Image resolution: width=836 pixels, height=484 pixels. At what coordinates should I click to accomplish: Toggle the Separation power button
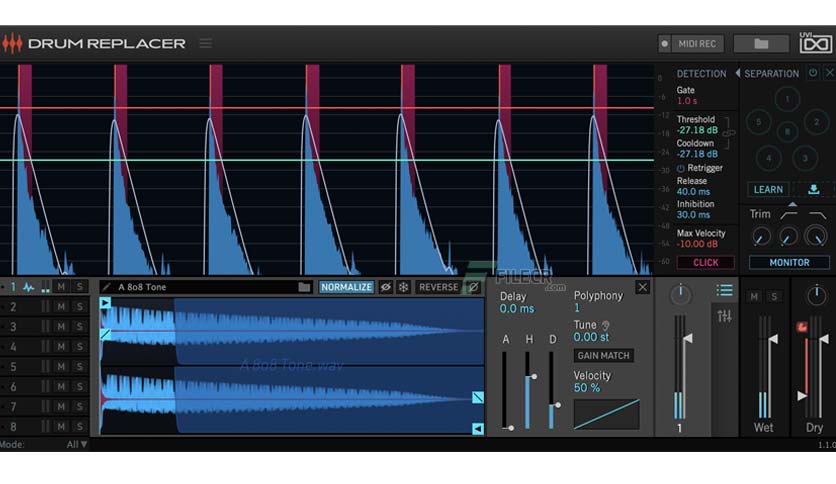pyautogui.click(x=813, y=72)
